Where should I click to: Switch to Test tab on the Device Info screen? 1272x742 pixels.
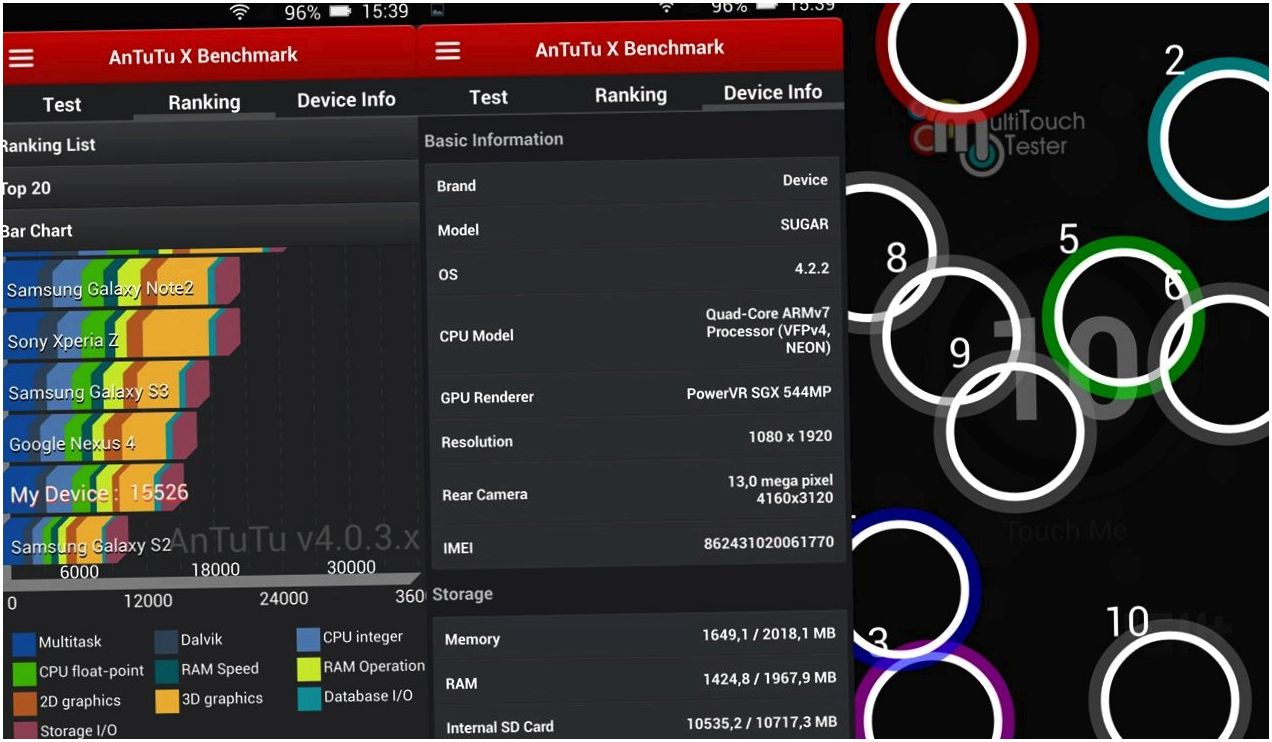[488, 97]
